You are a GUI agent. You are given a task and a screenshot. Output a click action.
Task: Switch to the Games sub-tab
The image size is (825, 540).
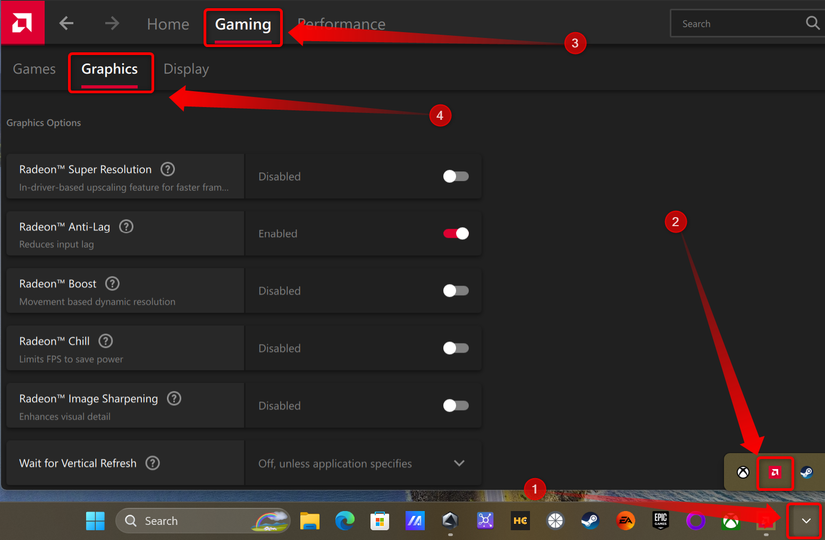pyautogui.click(x=34, y=69)
